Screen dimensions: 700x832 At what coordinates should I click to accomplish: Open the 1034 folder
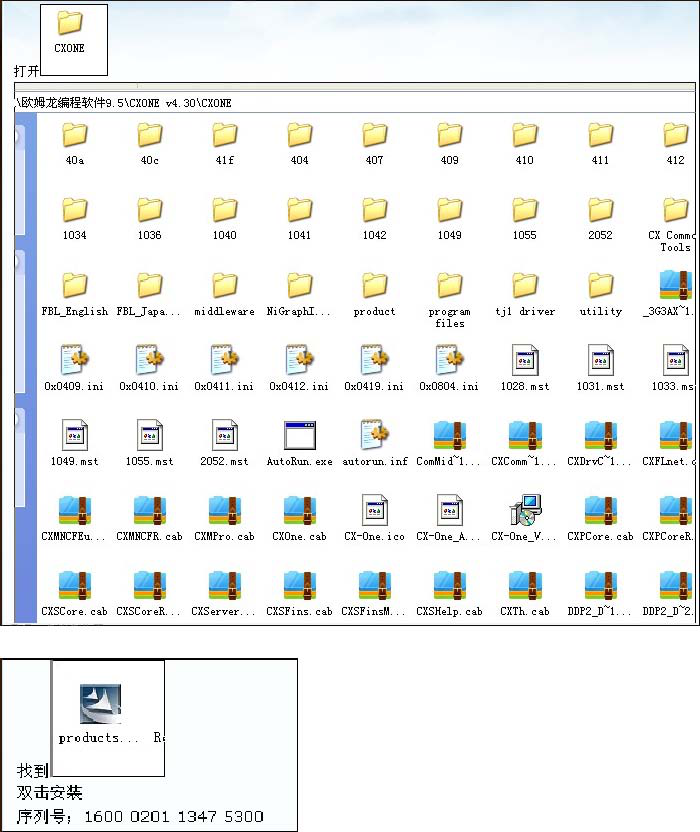[x=74, y=219]
